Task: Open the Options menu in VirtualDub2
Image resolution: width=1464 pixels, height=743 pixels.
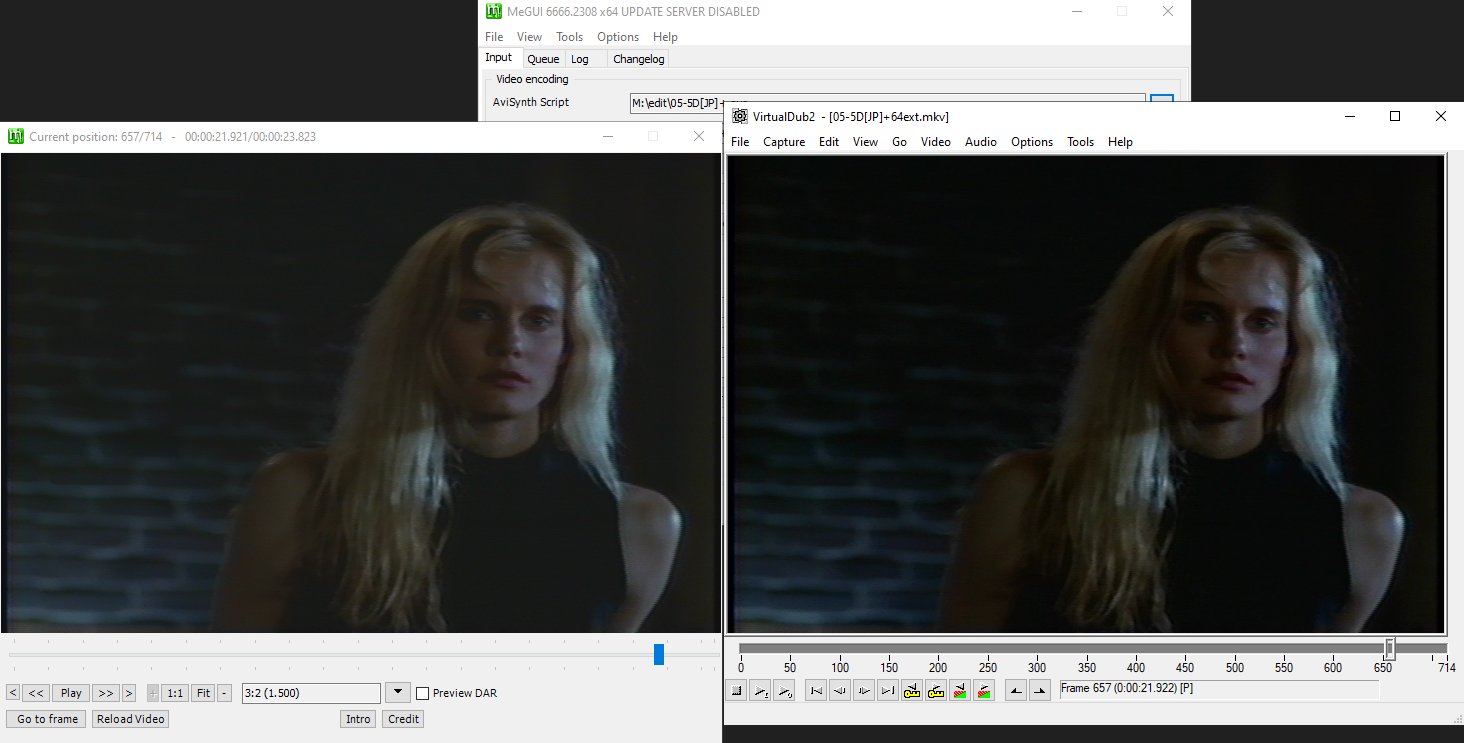Action: (1032, 142)
